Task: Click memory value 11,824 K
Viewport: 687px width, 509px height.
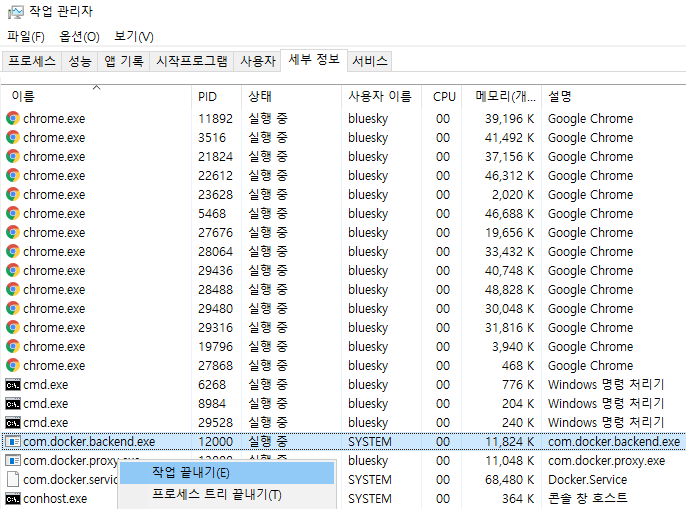Action: click(510, 442)
